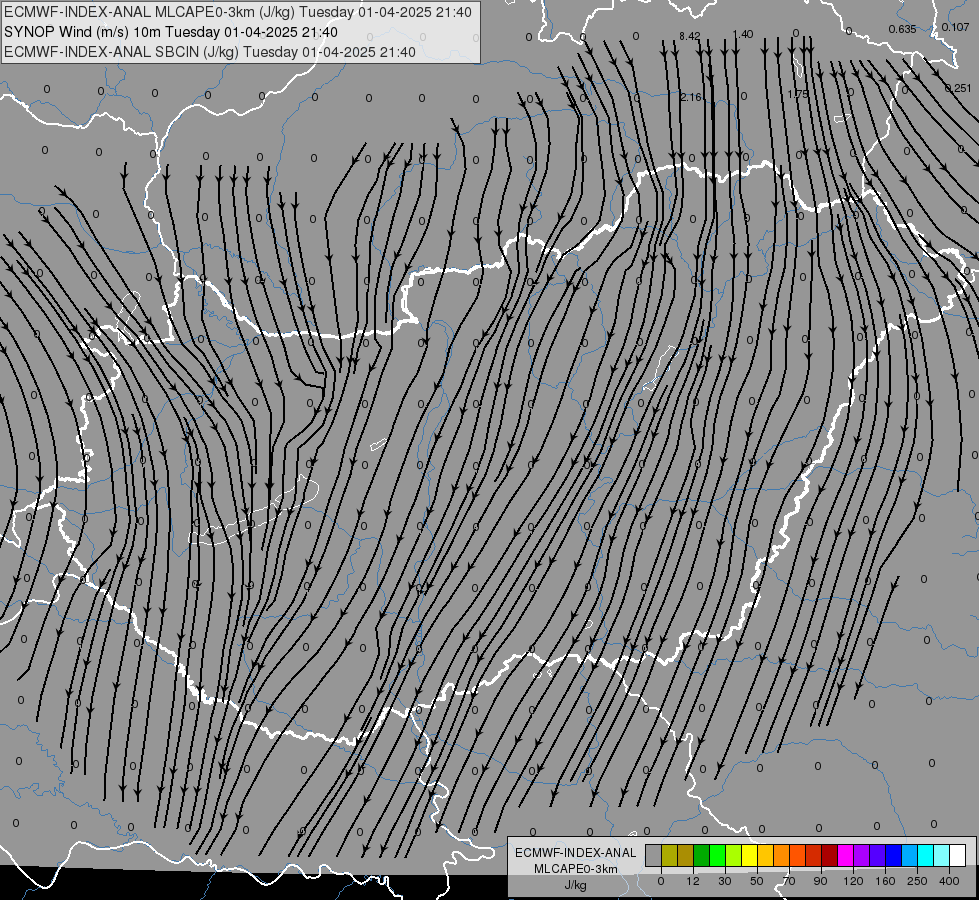Click the map value '1.75'
The height and width of the screenshot is (900, 979).
(x=798, y=94)
